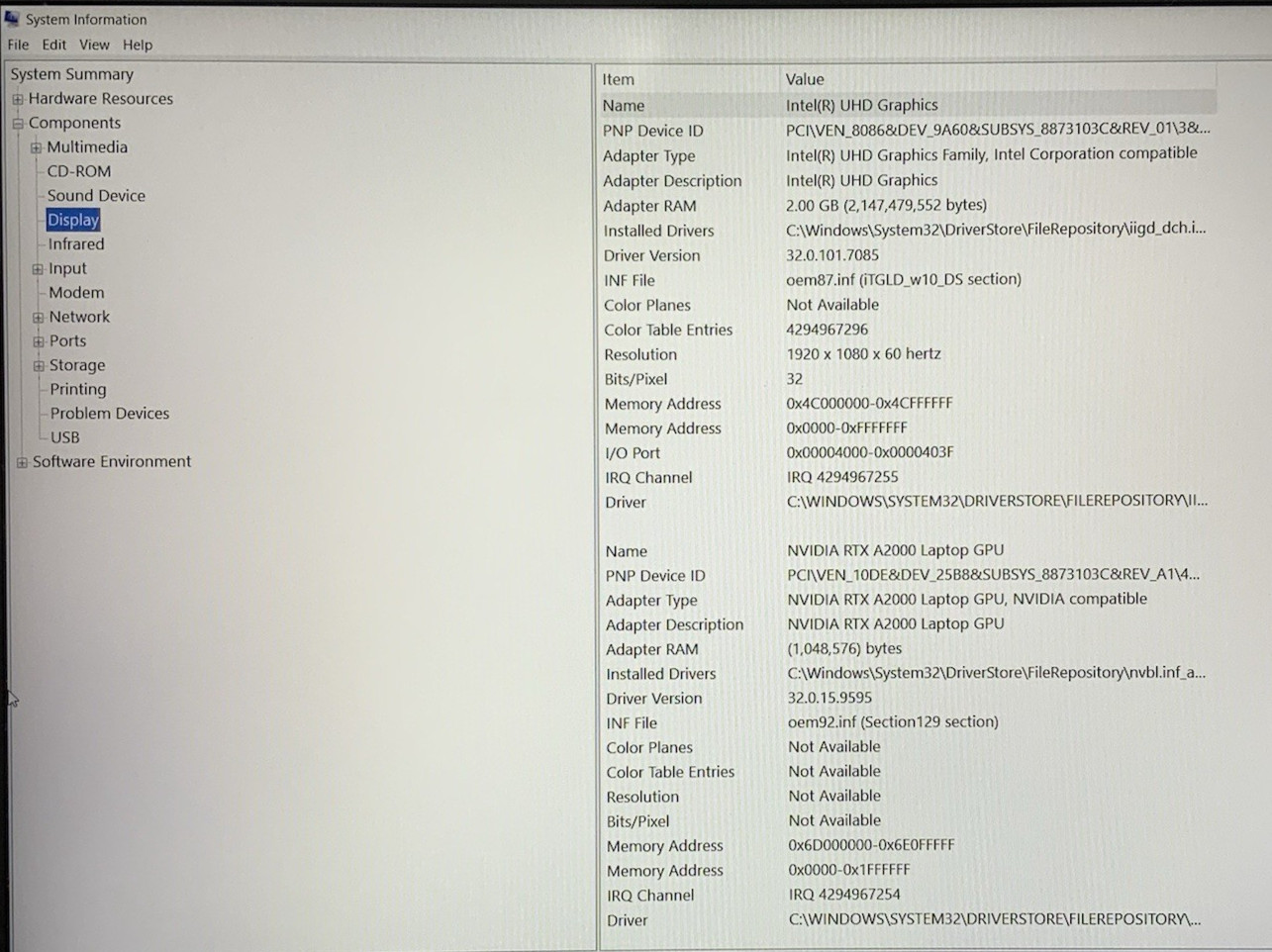The image size is (1272, 952).
Task: Select the Sound Device tree item
Action: [96, 196]
